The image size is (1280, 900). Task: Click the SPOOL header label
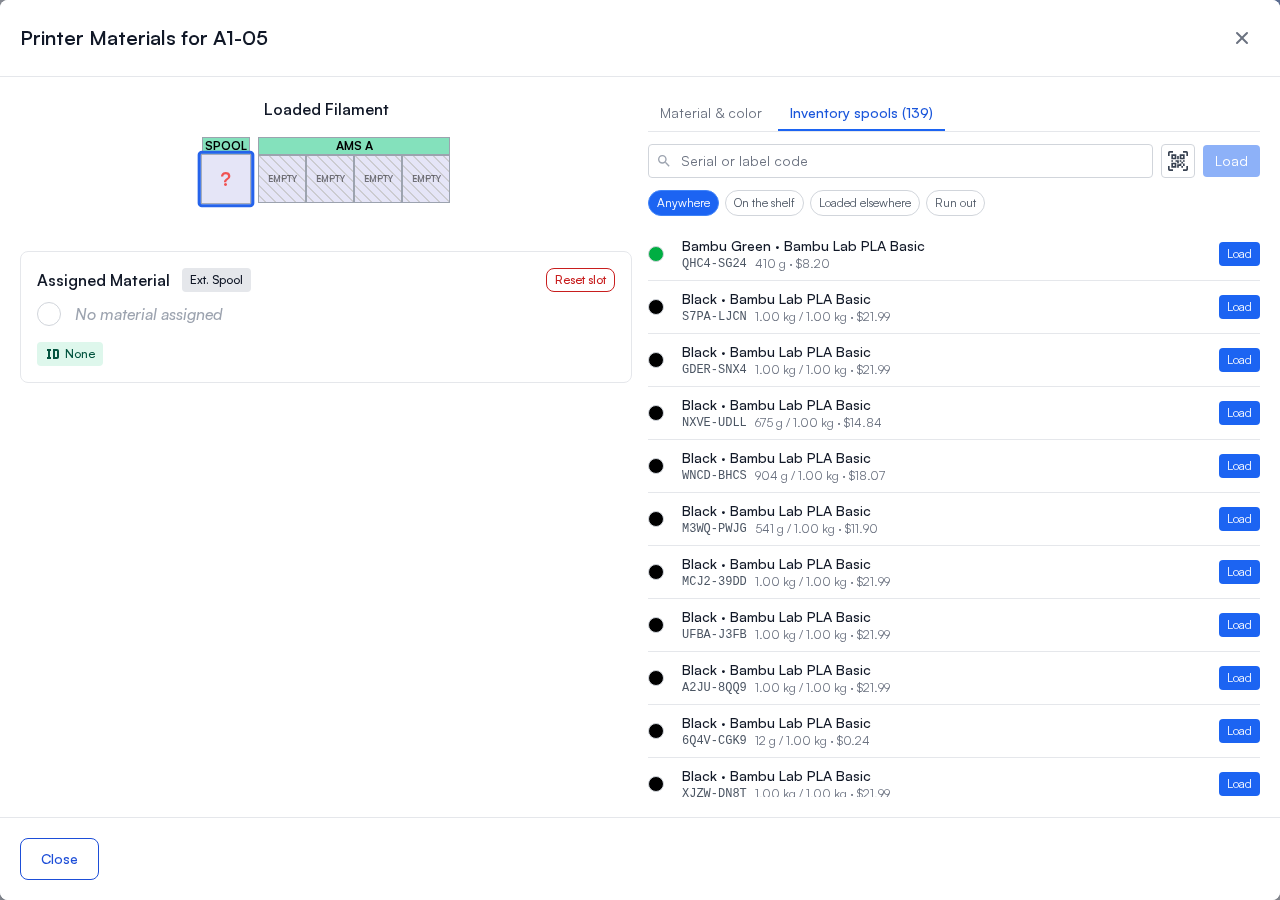tap(226, 146)
